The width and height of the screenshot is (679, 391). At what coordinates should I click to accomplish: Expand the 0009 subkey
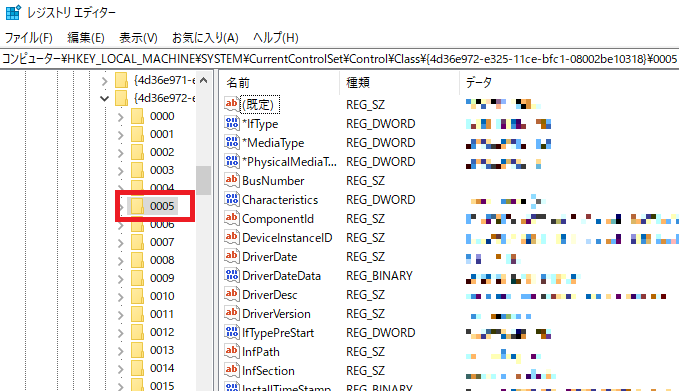pos(120,278)
